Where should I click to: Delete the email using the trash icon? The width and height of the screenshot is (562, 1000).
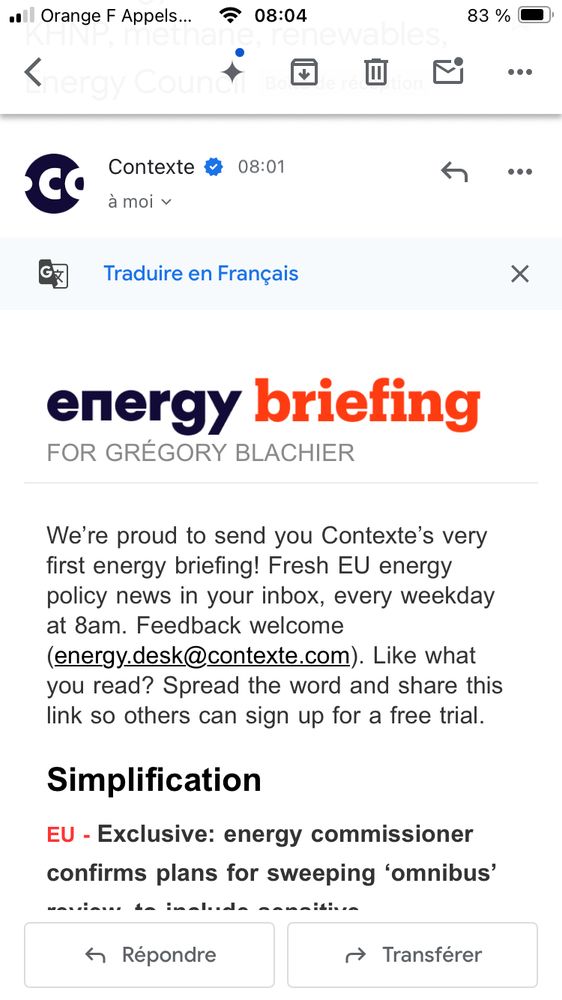coord(376,71)
